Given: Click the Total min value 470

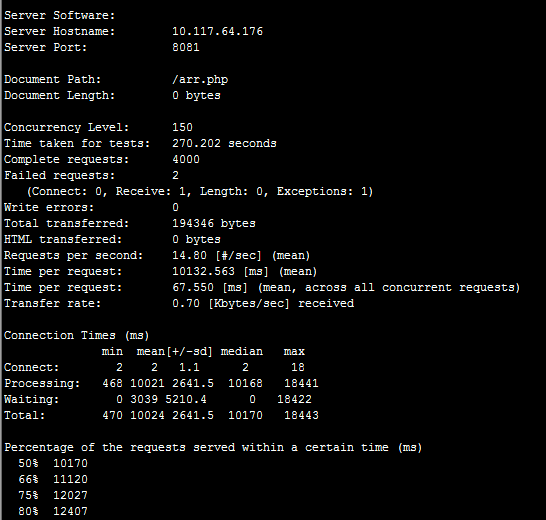Looking at the screenshot, I should (112, 416).
